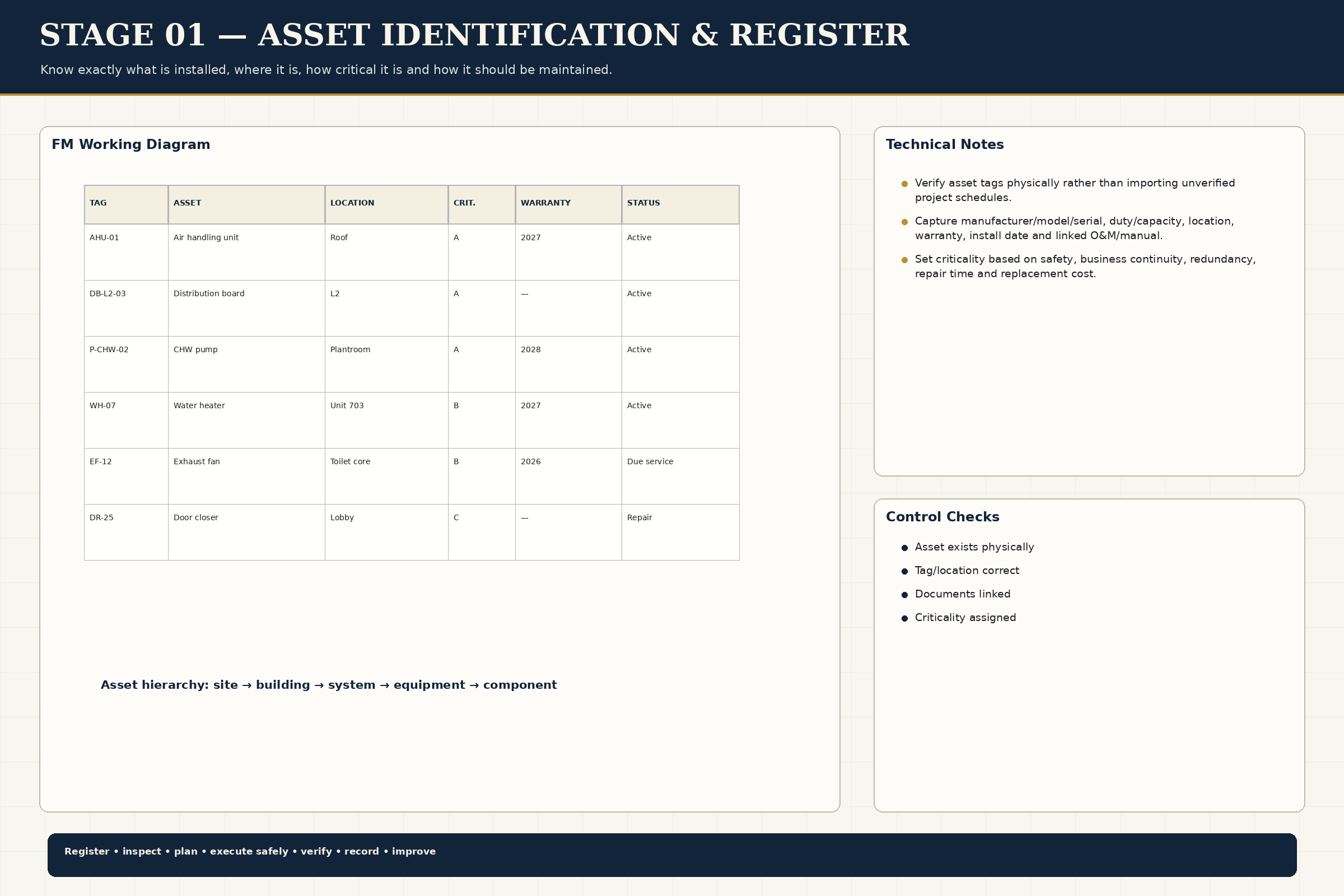Click the WARRANTY column header

pos(568,204)
